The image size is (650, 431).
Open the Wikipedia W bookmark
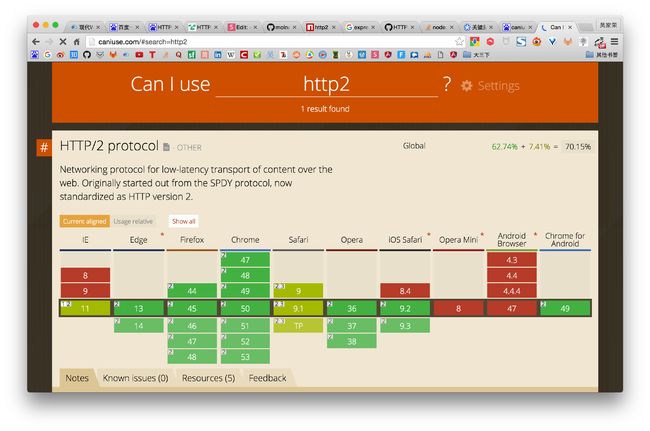click(x=231, y=55)
